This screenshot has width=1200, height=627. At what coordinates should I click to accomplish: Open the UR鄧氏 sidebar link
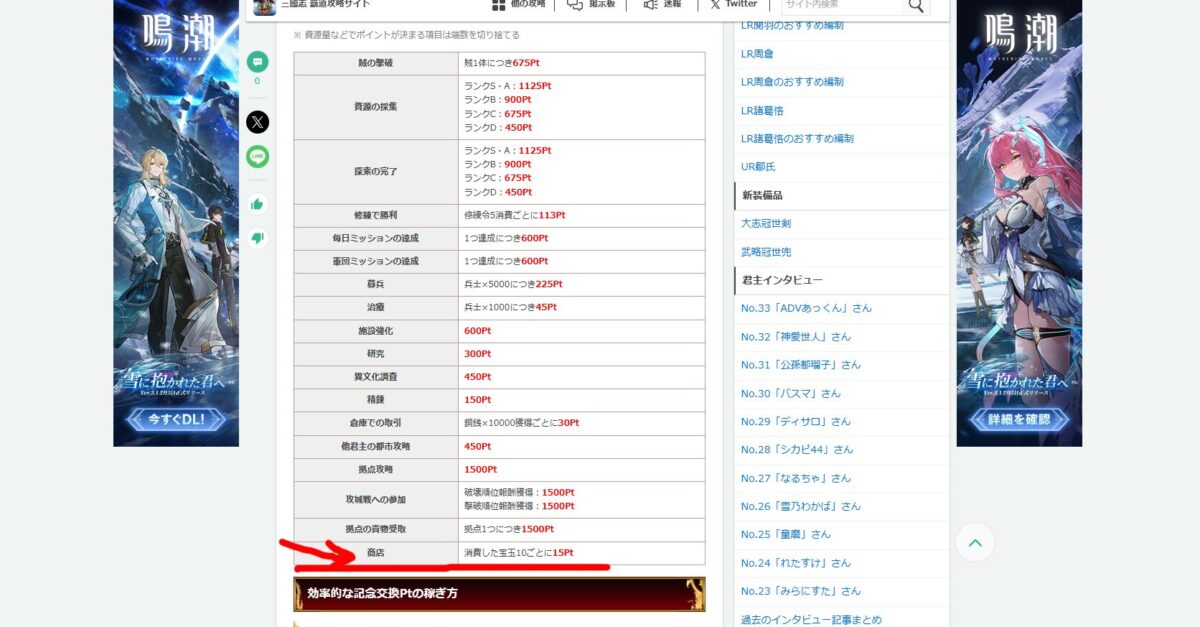point(758,166)
